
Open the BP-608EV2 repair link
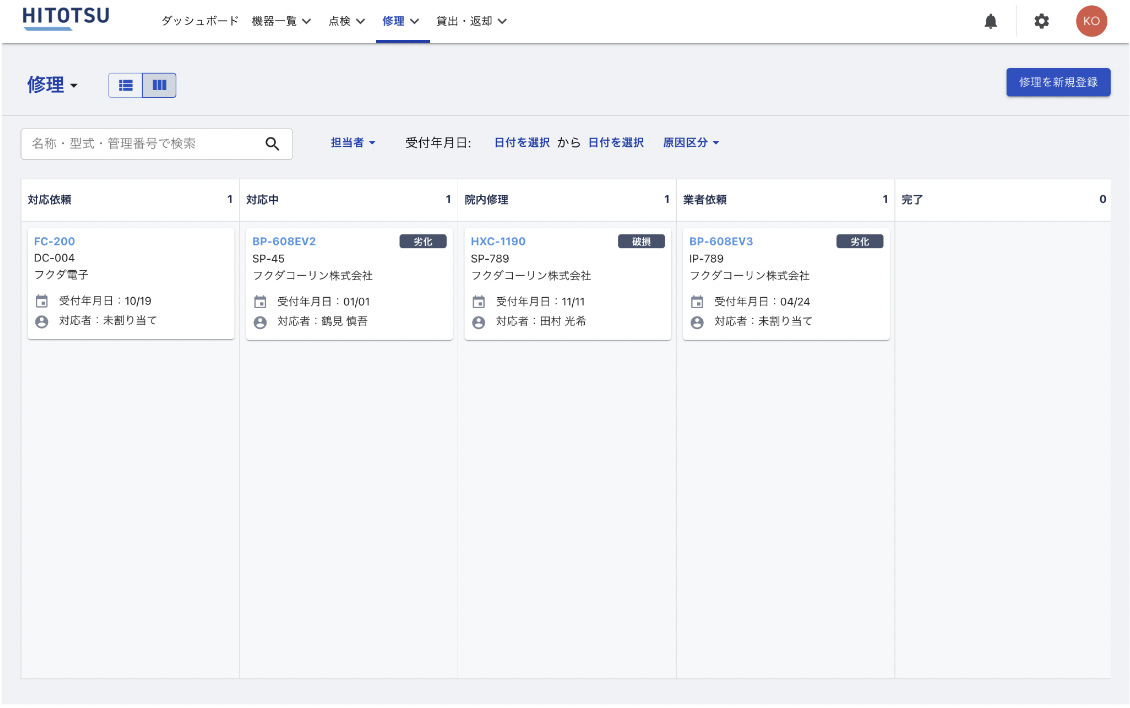tap(284, 242)
